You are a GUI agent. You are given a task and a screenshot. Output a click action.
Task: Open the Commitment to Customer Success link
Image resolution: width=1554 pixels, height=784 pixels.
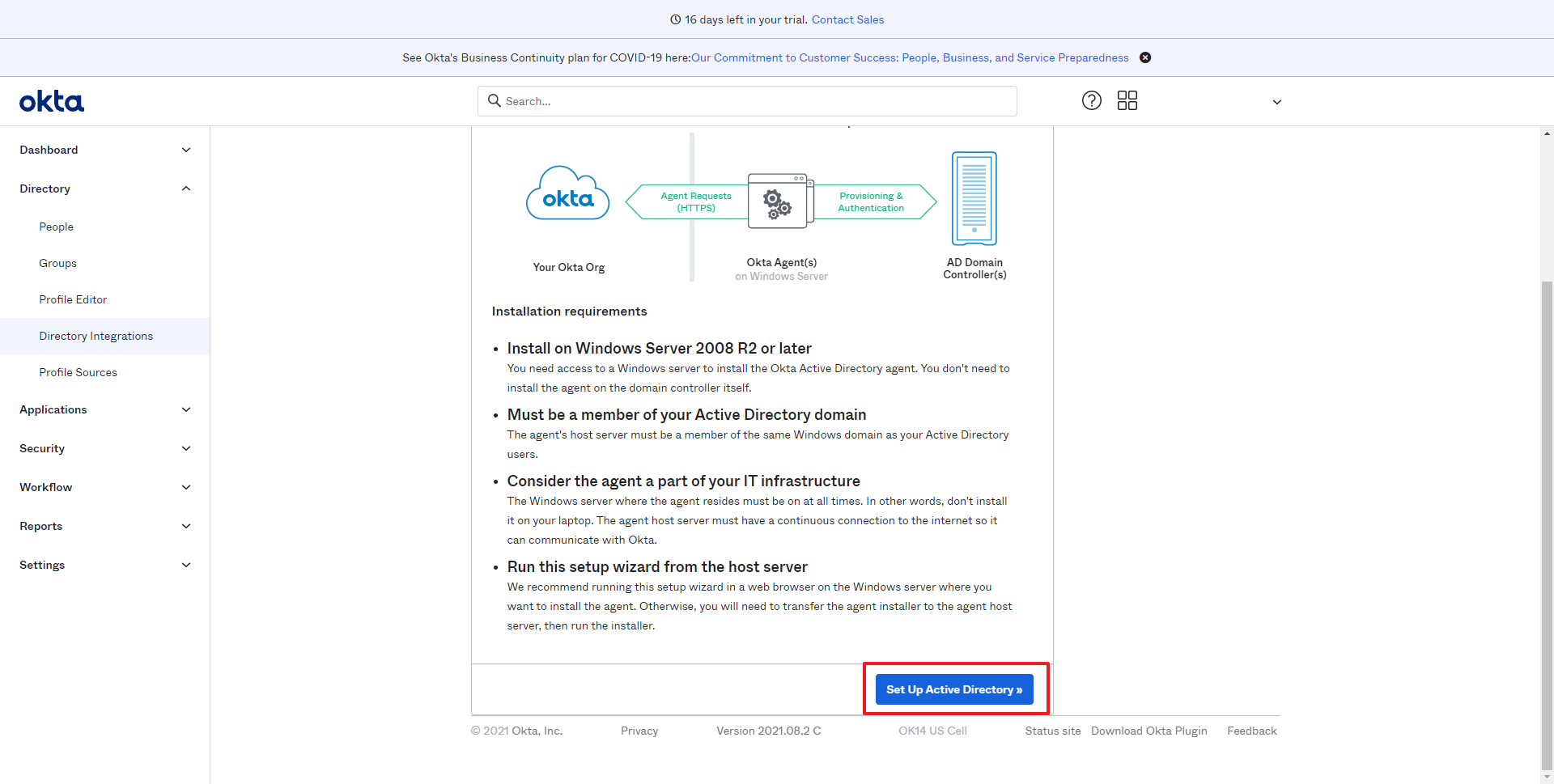pos(910,57)
